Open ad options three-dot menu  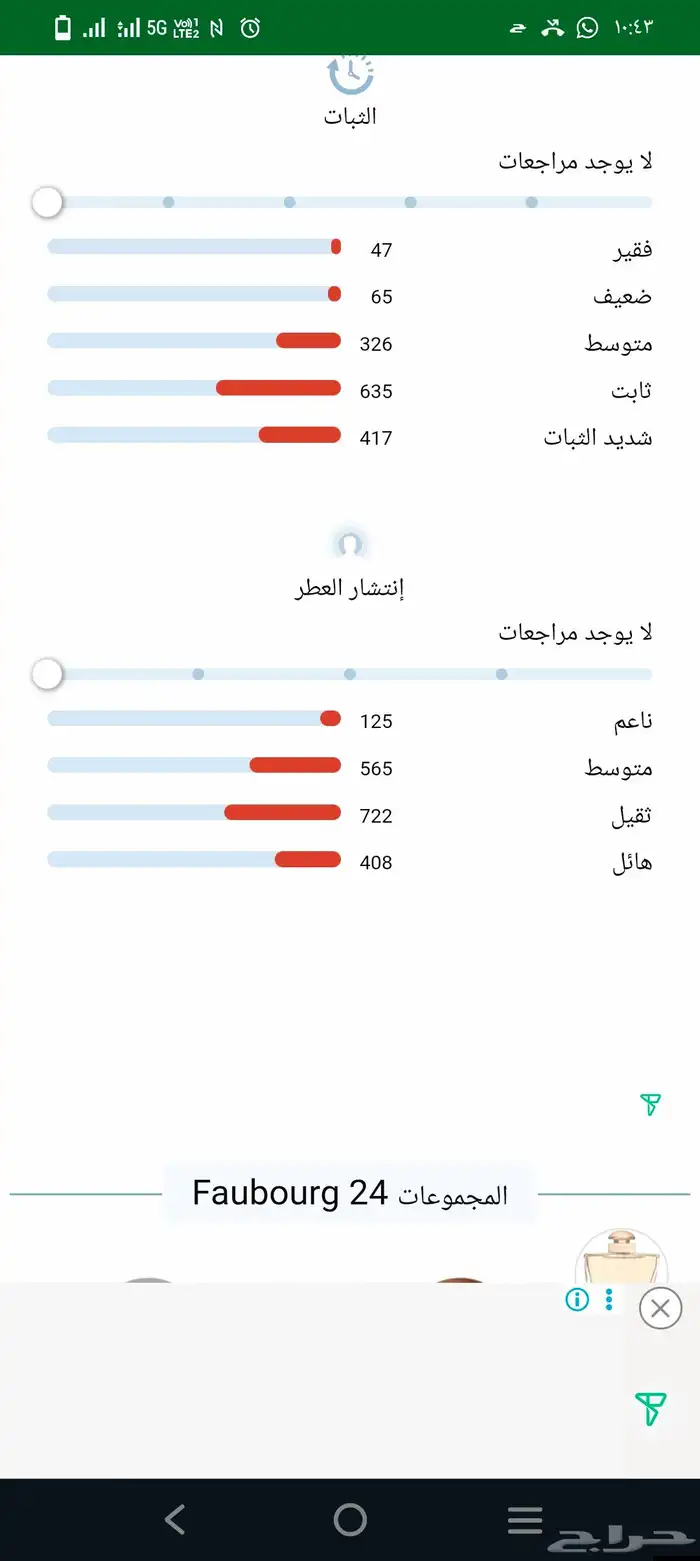609,1299
